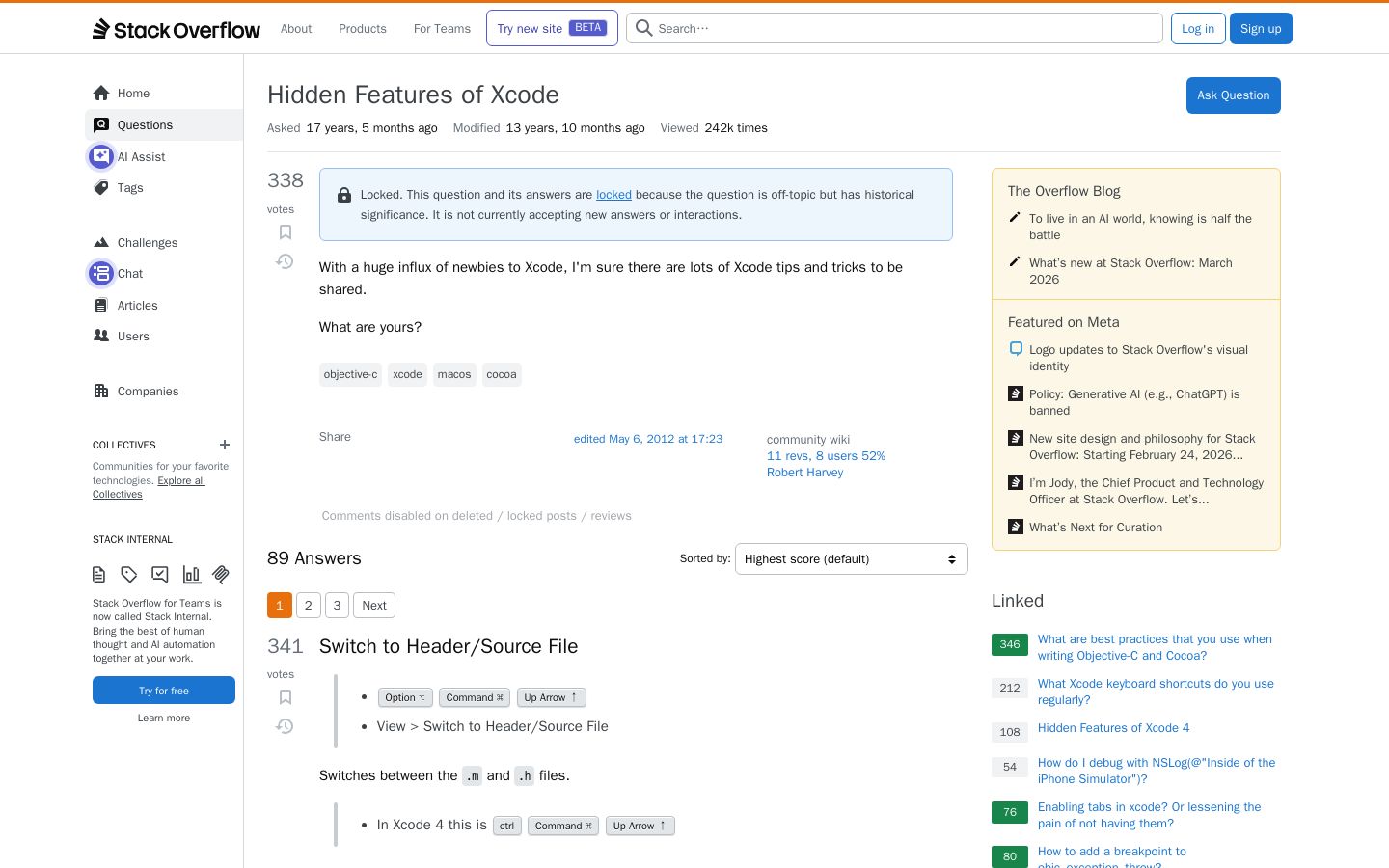This screenshot has height=868, width=1389.
Task: Open the 'locked' link in the notice
Action: [x=613, y=195]
